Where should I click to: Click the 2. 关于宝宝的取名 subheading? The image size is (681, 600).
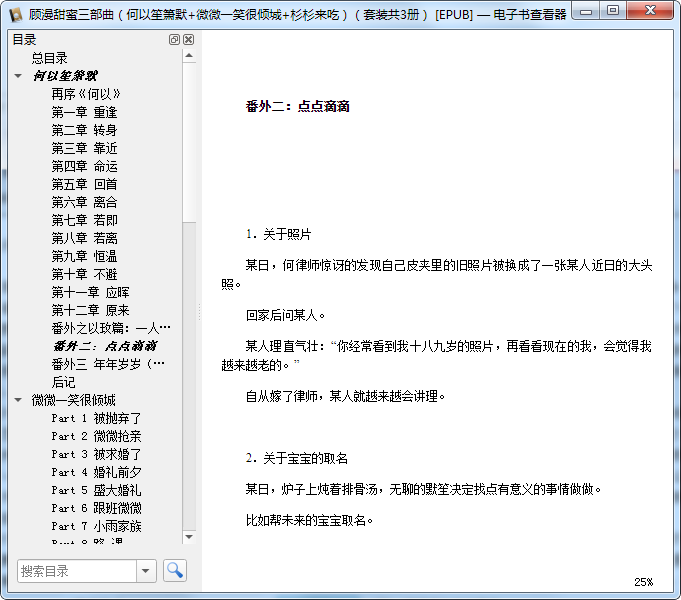coord(297,458)
